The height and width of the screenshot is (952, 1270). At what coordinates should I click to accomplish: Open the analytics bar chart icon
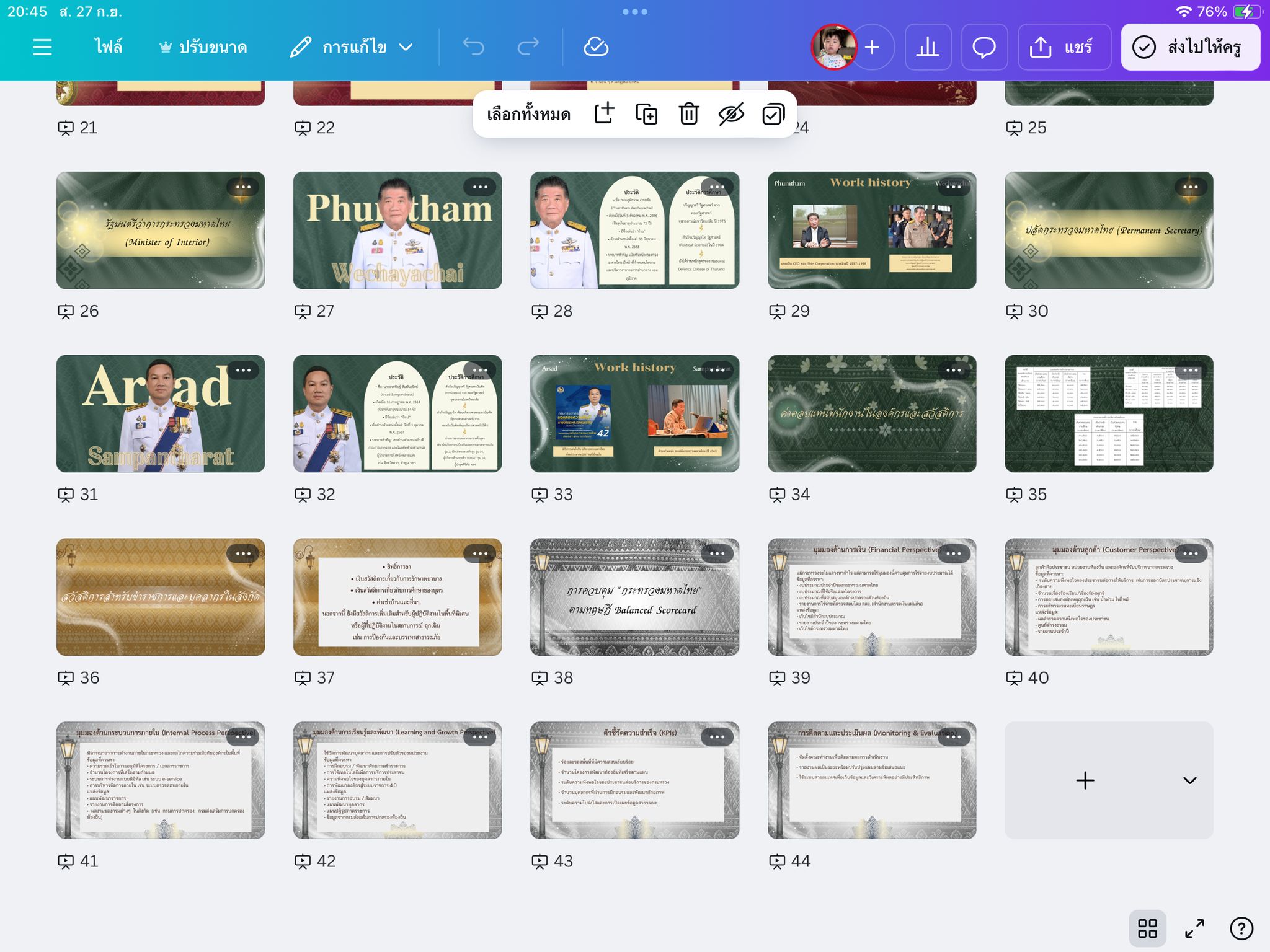tap(928, 47)
